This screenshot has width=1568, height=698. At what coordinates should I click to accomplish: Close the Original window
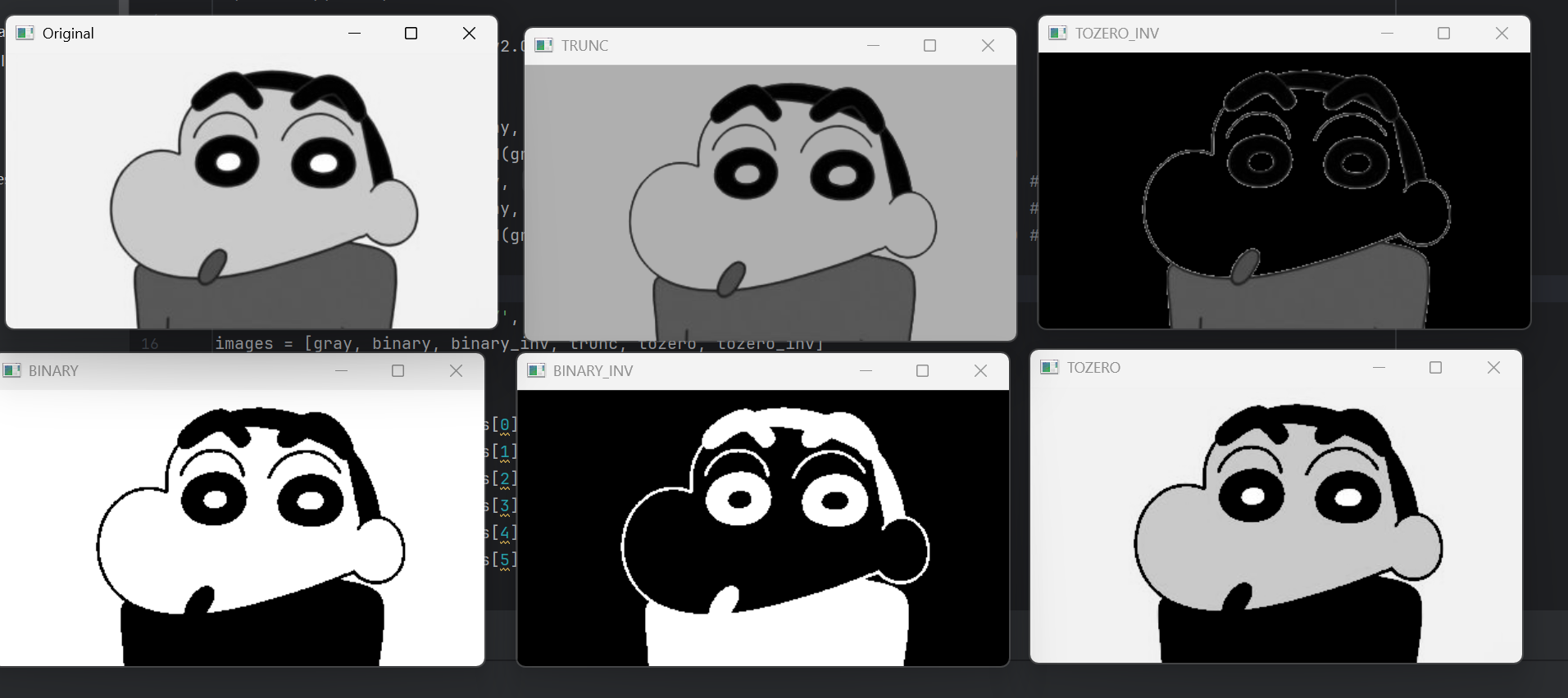(469, 33)
